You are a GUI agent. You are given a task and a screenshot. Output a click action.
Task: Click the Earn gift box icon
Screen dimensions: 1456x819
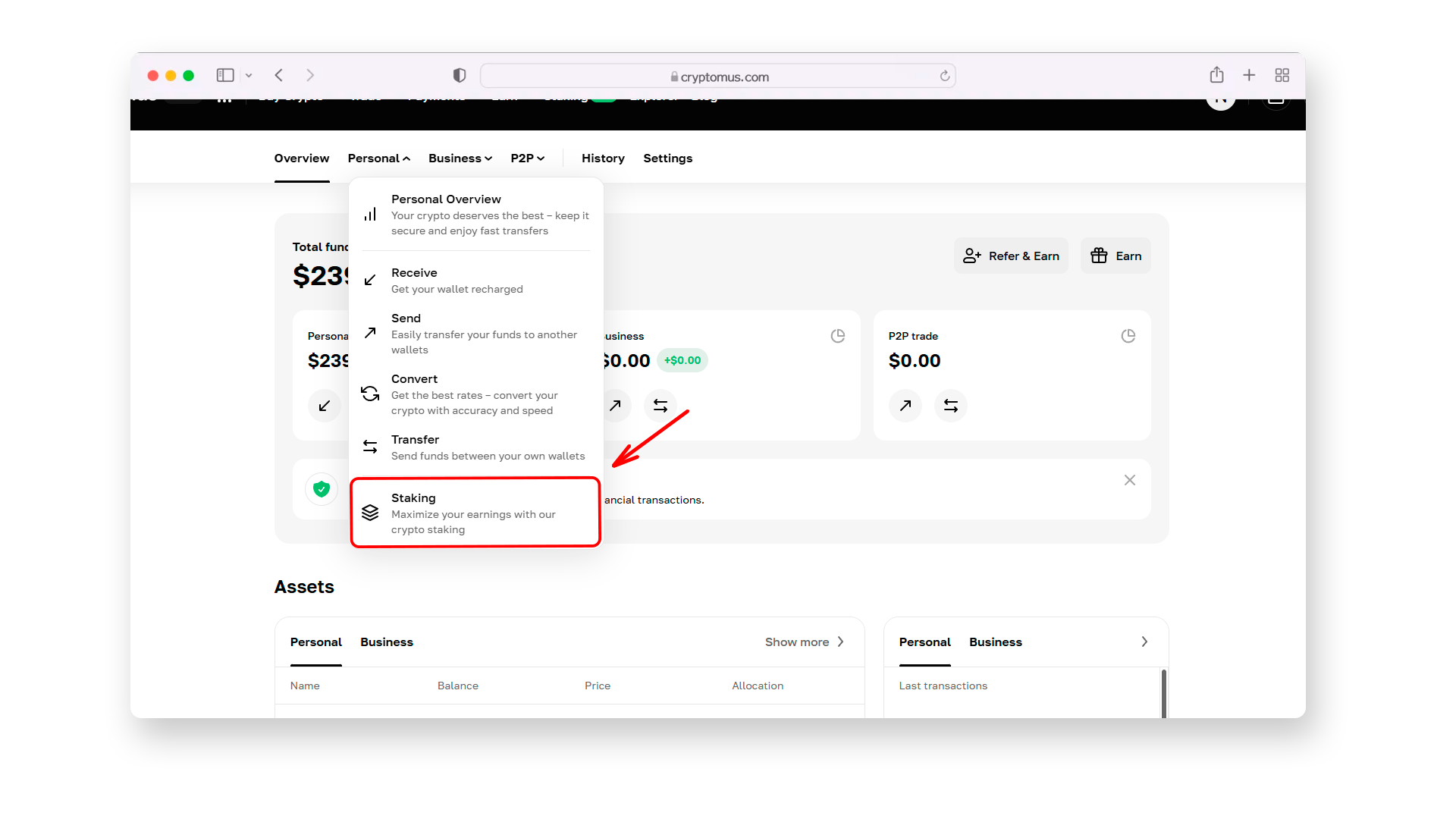coord(1099,255)
